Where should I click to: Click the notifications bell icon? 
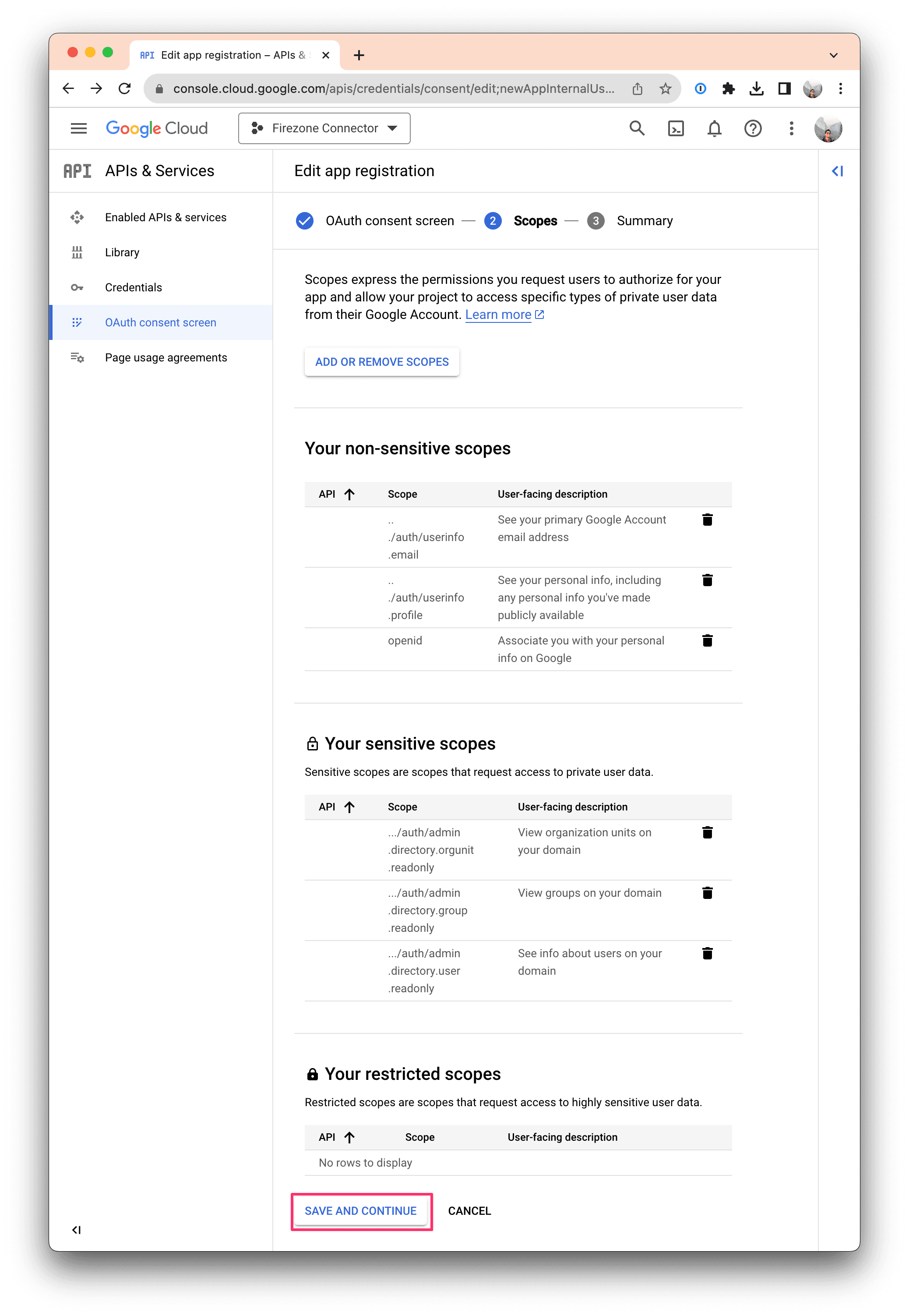714,129
